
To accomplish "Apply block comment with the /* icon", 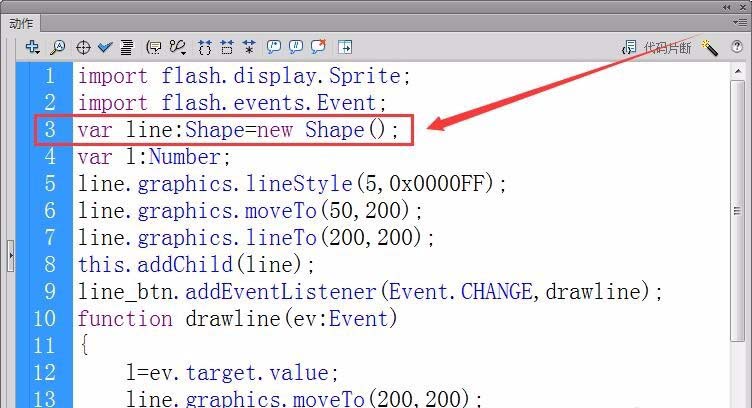I will point(274,47).
